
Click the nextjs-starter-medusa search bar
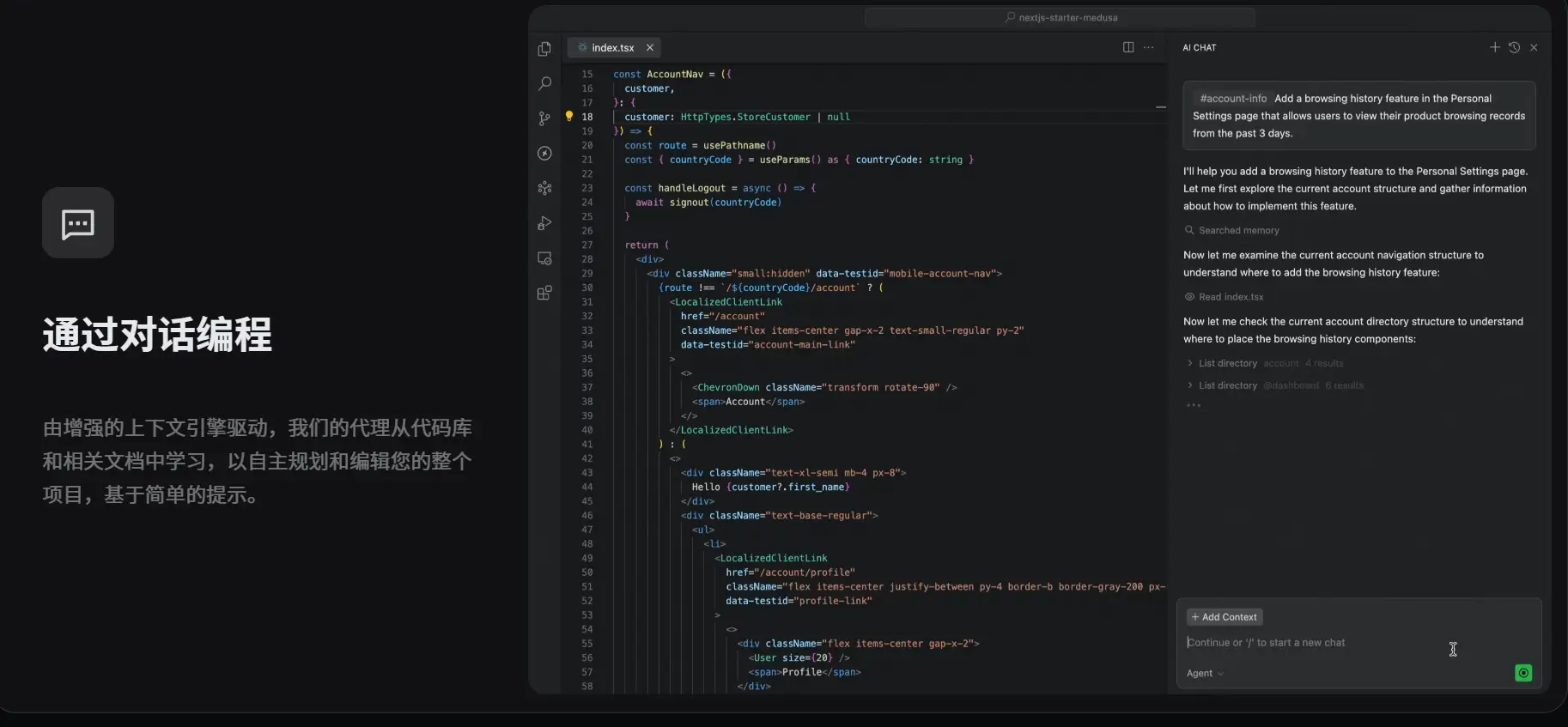point(1060,17)
